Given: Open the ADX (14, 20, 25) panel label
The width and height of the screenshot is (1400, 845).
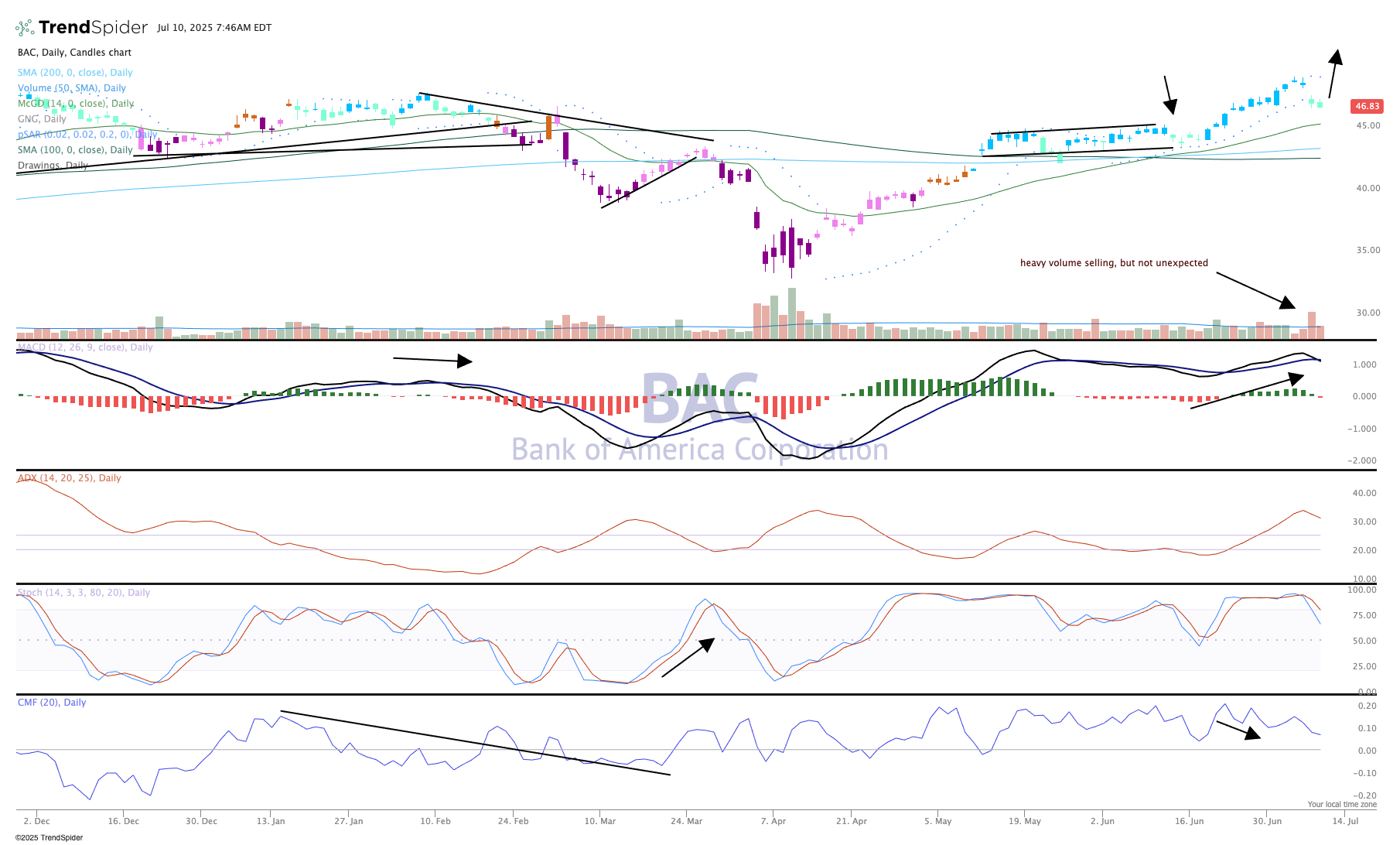Looking at the screenshot, I should (x=70, y=478).
